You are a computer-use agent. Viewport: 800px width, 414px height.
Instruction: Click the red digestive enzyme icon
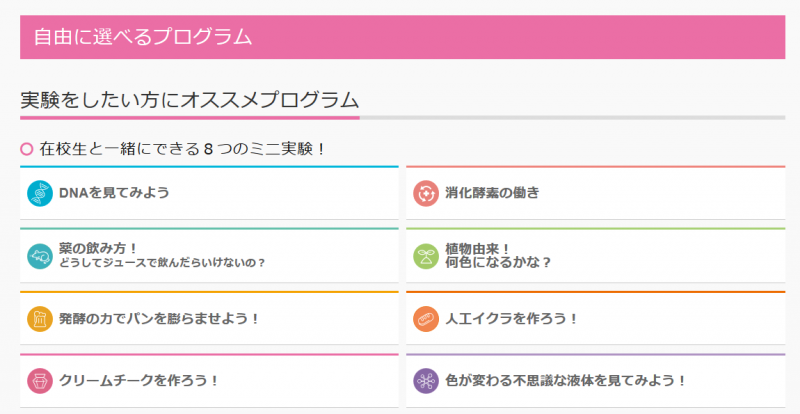tap(426, 193)
